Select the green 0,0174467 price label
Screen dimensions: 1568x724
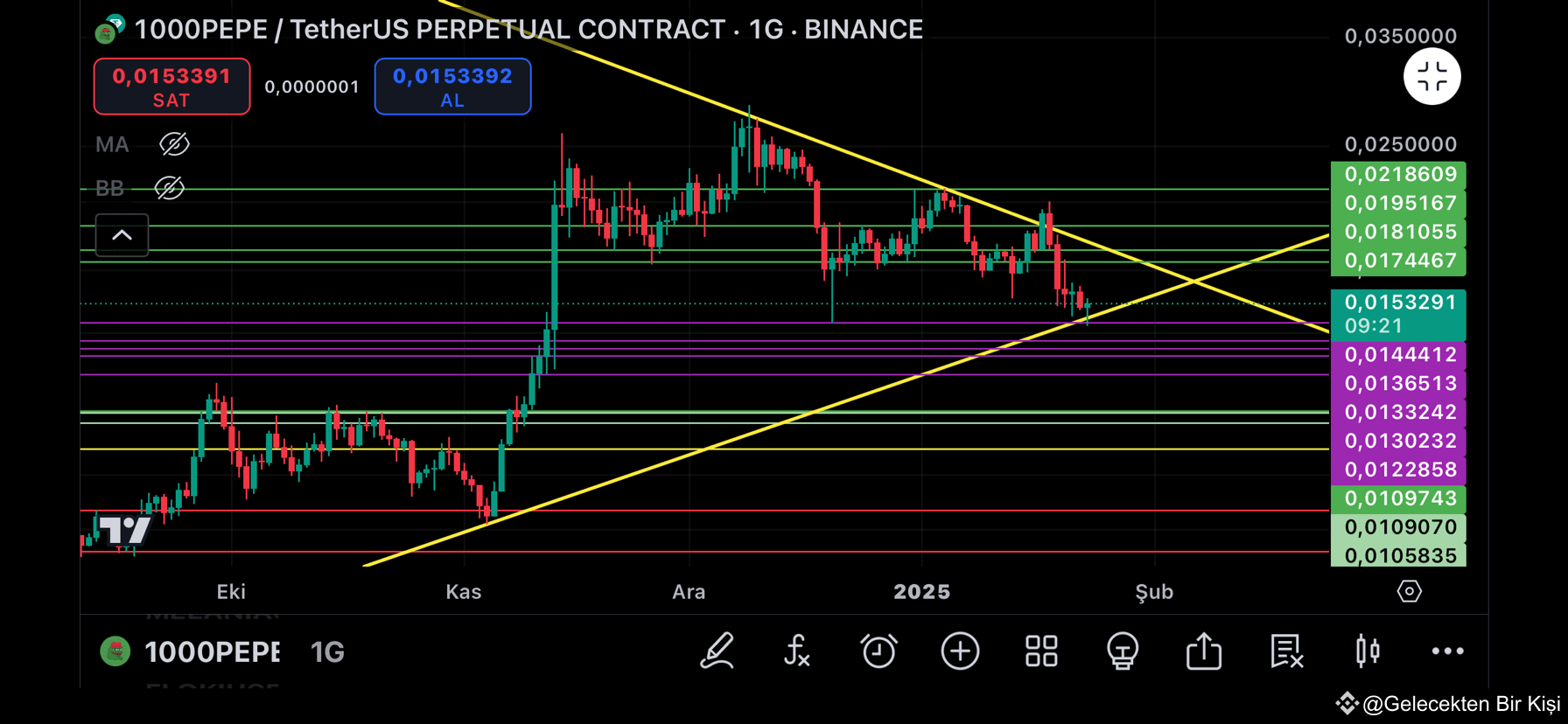tap(1398, 261)
